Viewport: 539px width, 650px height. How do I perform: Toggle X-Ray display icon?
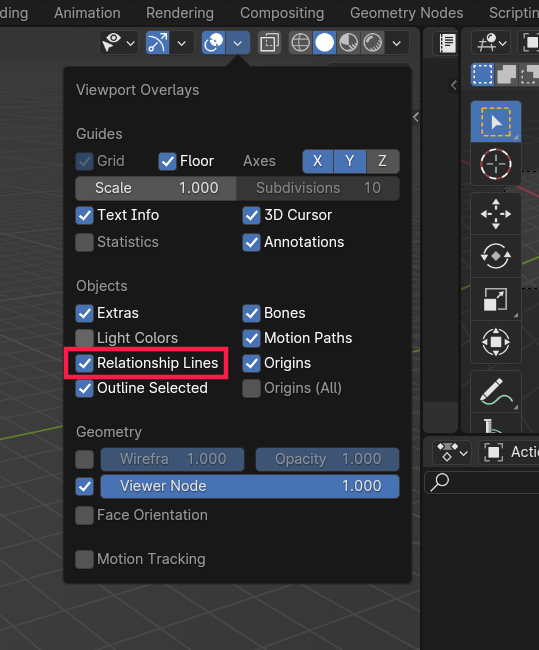click(269, 43)
